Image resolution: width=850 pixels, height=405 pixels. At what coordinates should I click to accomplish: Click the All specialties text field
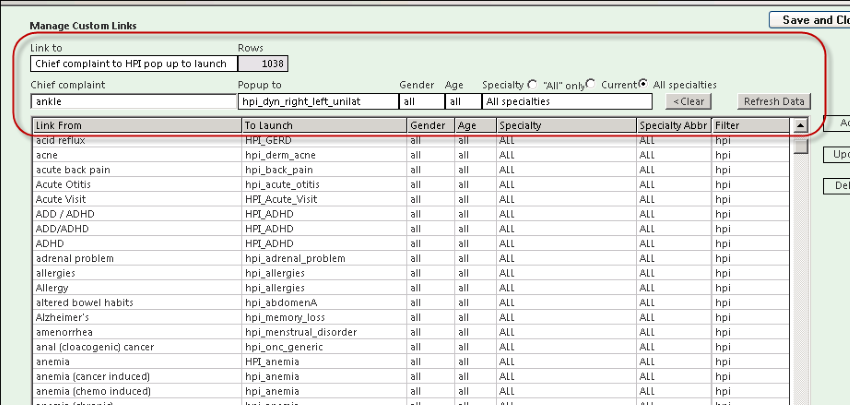click(x=567, y=101)
